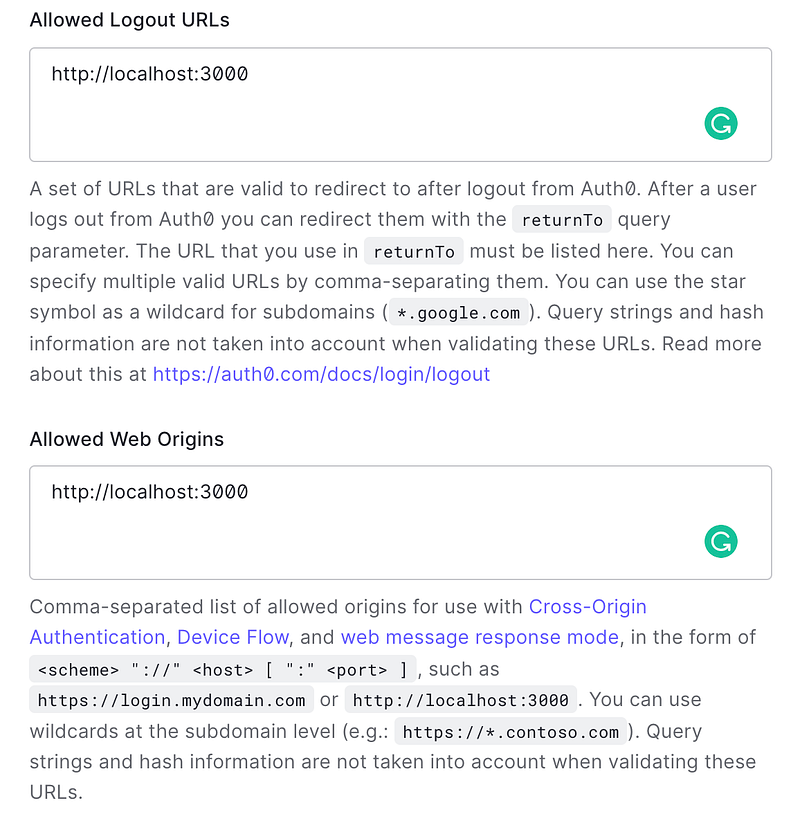
Task: Follow the Device Flow link
Action: tap(233, 637)
